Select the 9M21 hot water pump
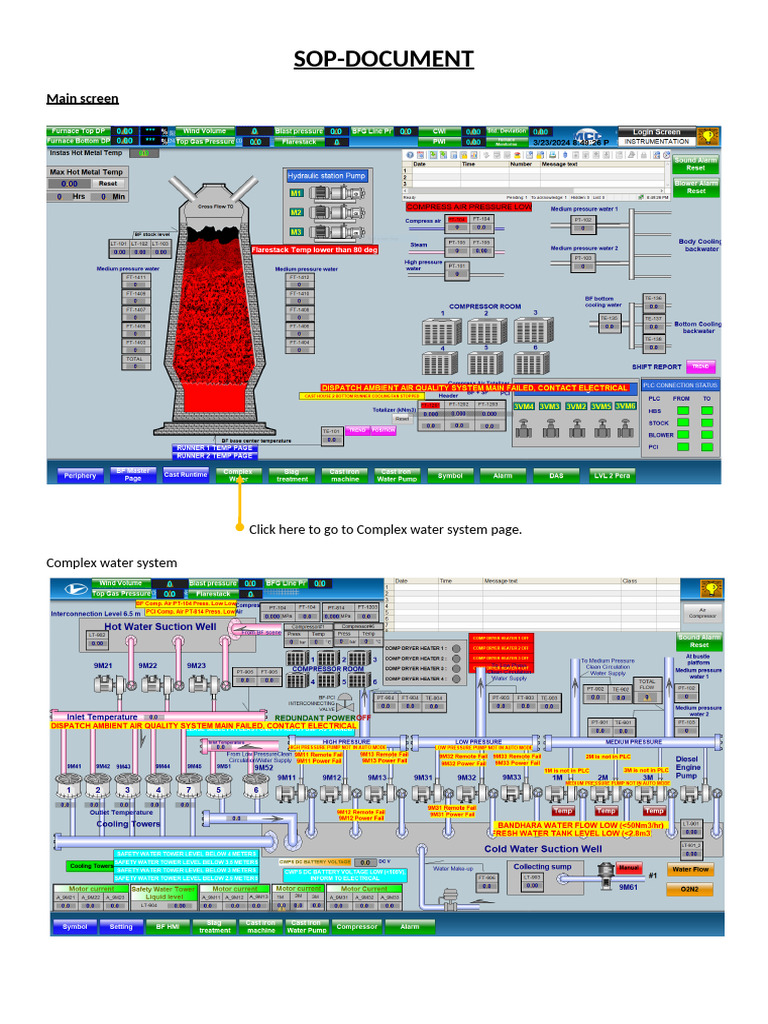 coord(116,684)
